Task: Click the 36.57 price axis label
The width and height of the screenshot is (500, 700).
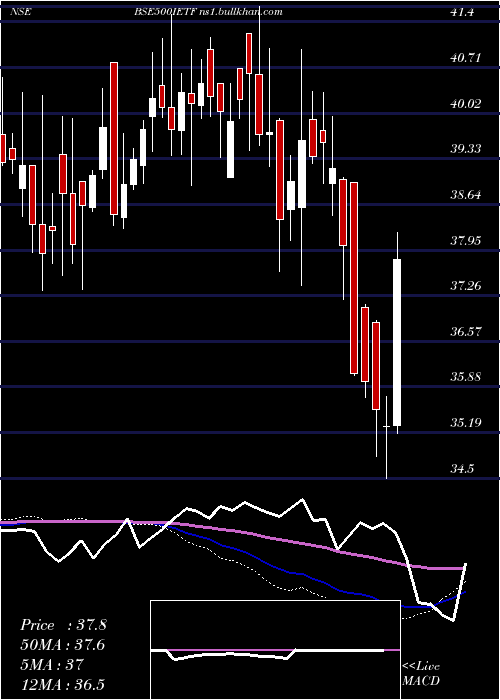Action: (x=466, y=332)
